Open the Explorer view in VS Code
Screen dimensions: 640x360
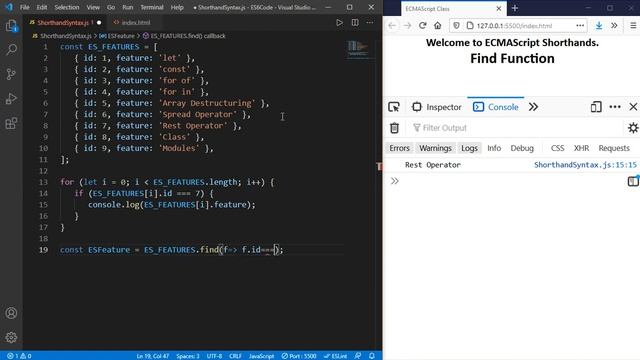[x=11, y=26]
